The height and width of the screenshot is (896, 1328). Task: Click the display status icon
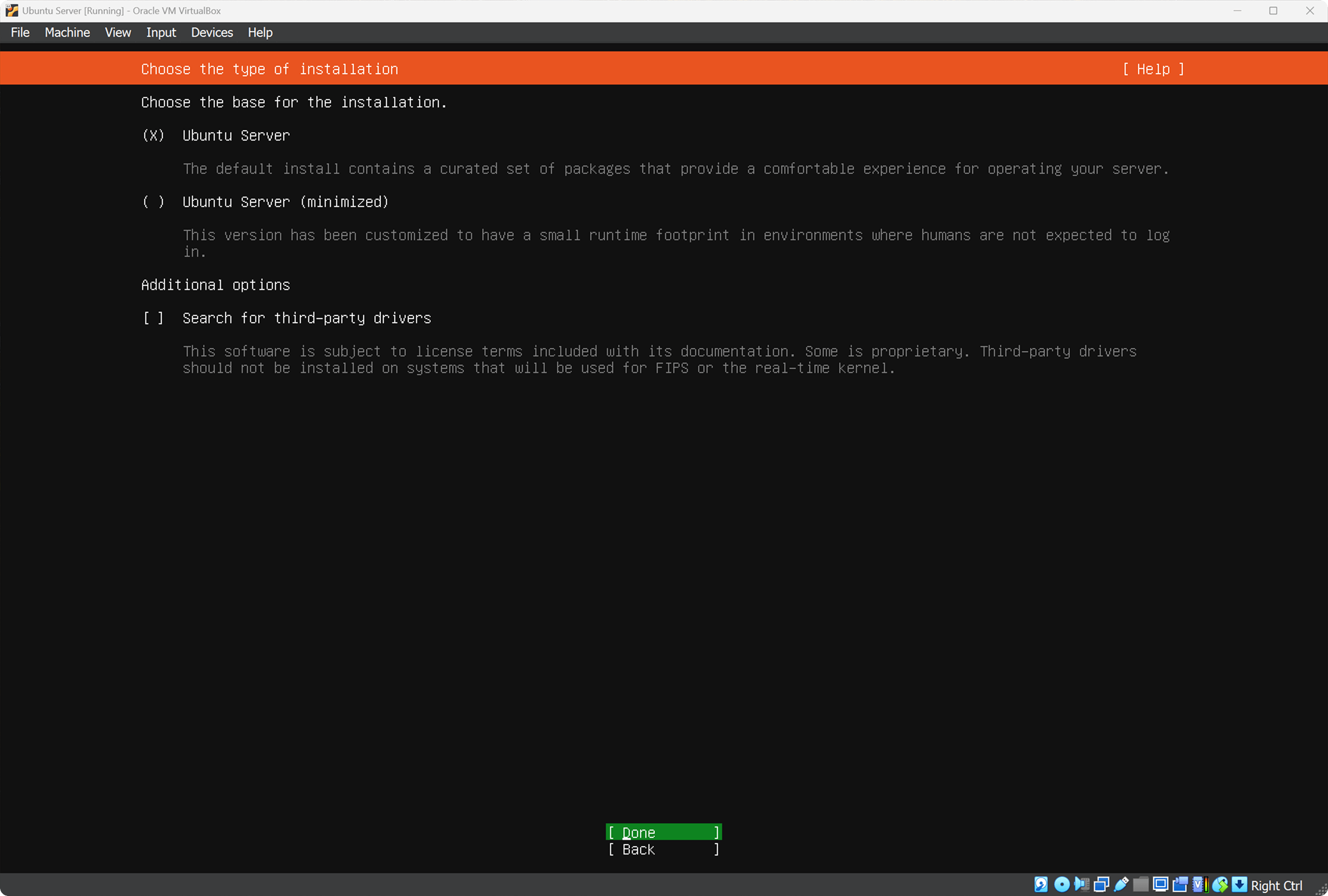point(1160,885)
